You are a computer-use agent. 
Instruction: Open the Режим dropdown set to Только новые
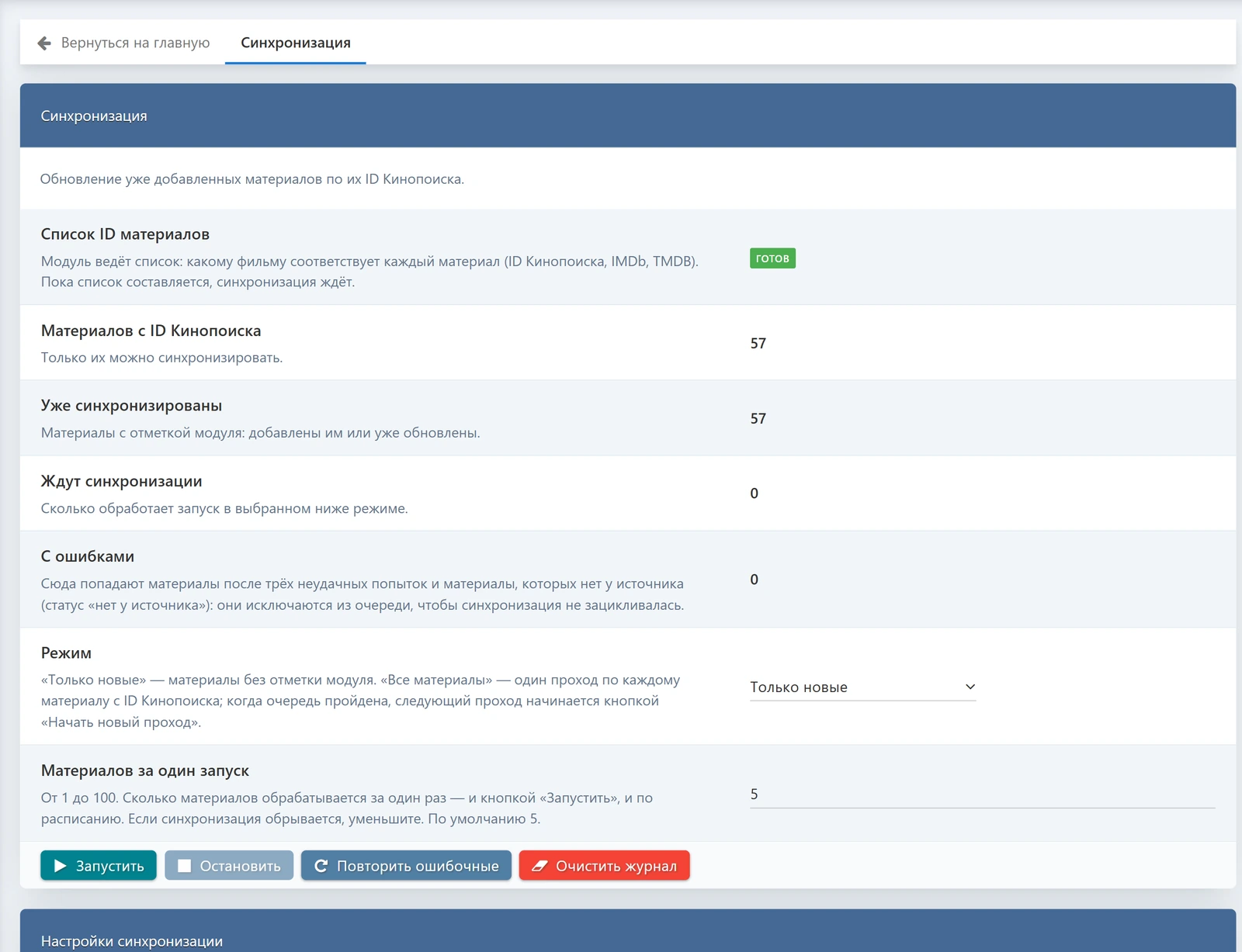[862, 687]
